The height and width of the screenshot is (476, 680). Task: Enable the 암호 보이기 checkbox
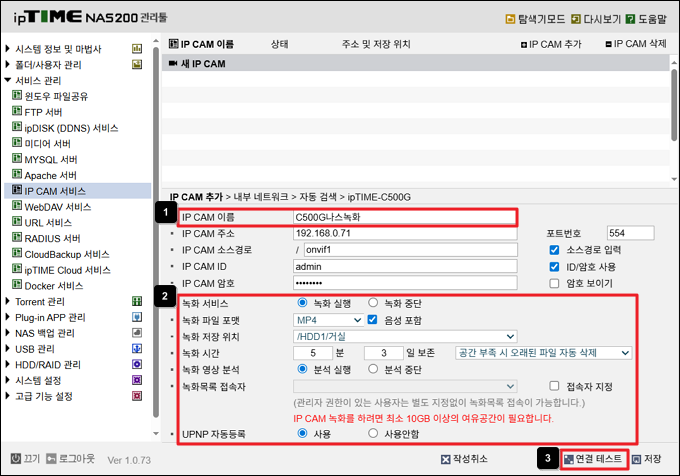click(x=555, y=284)
